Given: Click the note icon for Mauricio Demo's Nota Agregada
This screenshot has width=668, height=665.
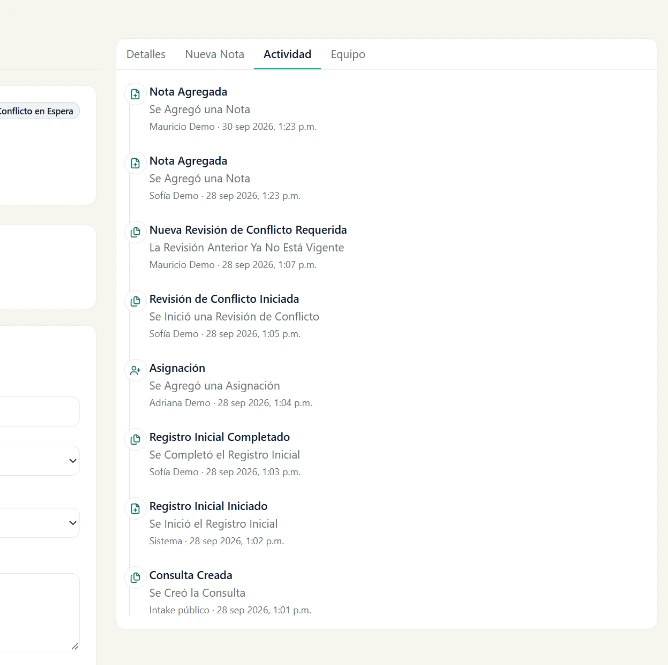Looking at the screenshot, I should (135, 94).
